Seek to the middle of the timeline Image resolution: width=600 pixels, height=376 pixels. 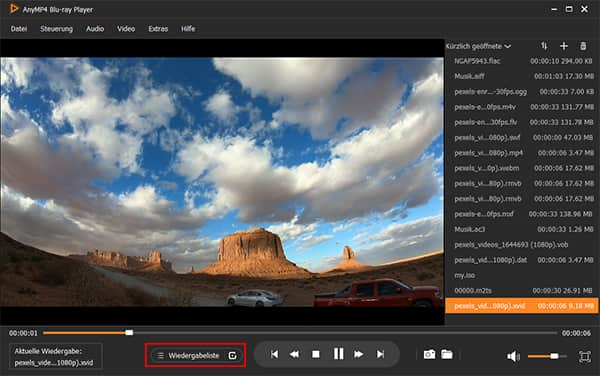pyautogui.click(x=300, y=333)
